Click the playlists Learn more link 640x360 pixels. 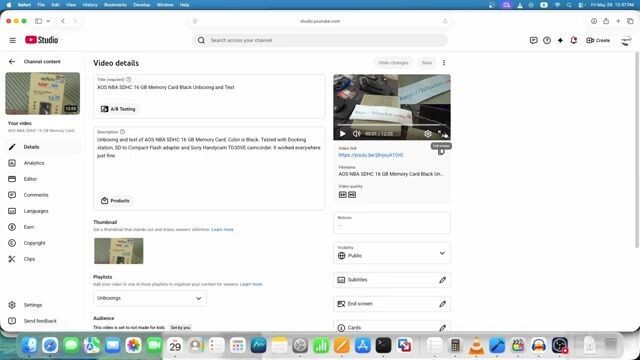[251, 284]
